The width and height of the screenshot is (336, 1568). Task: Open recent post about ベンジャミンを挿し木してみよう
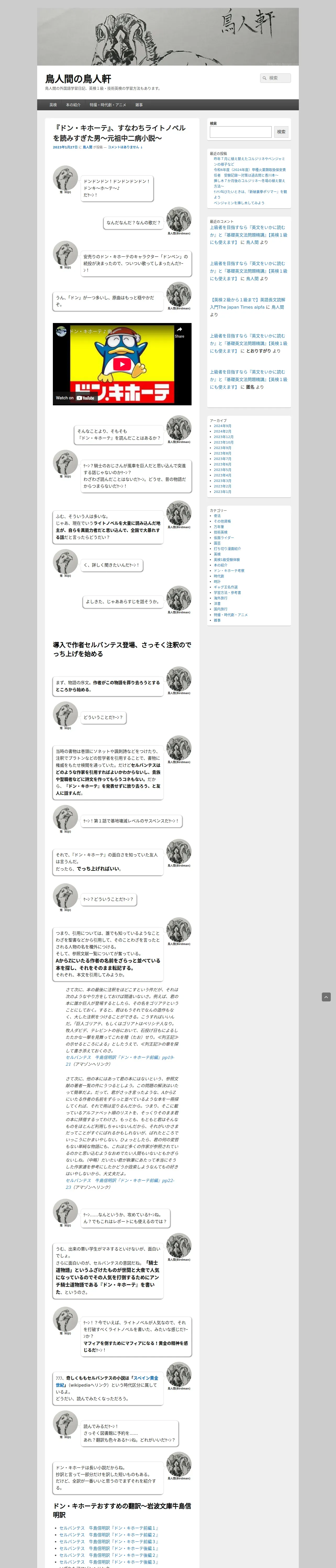239,203
